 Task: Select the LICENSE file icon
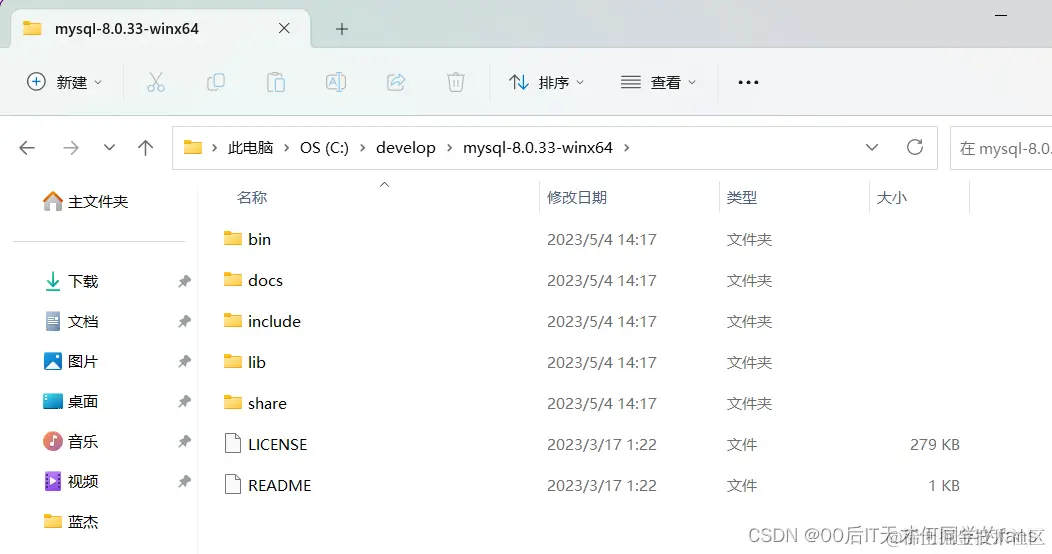233,443
